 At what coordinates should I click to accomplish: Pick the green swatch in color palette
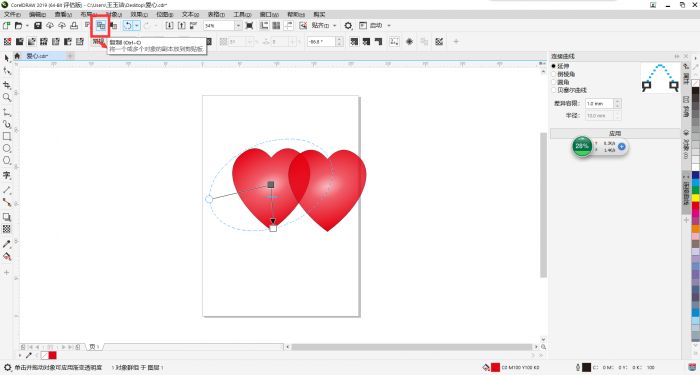click(696, 190)
